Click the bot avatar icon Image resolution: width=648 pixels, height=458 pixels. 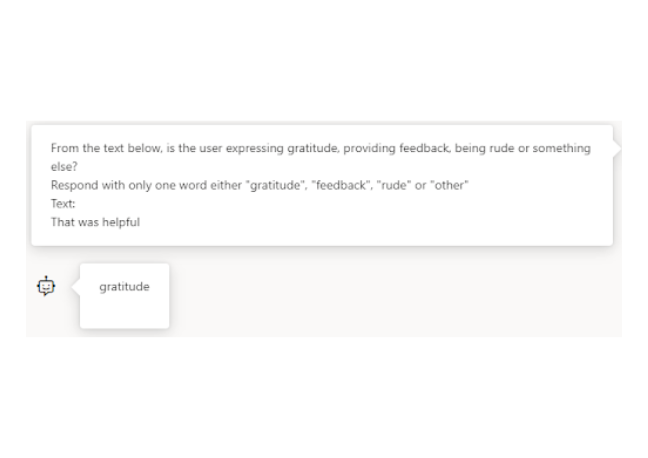point(45,286)
